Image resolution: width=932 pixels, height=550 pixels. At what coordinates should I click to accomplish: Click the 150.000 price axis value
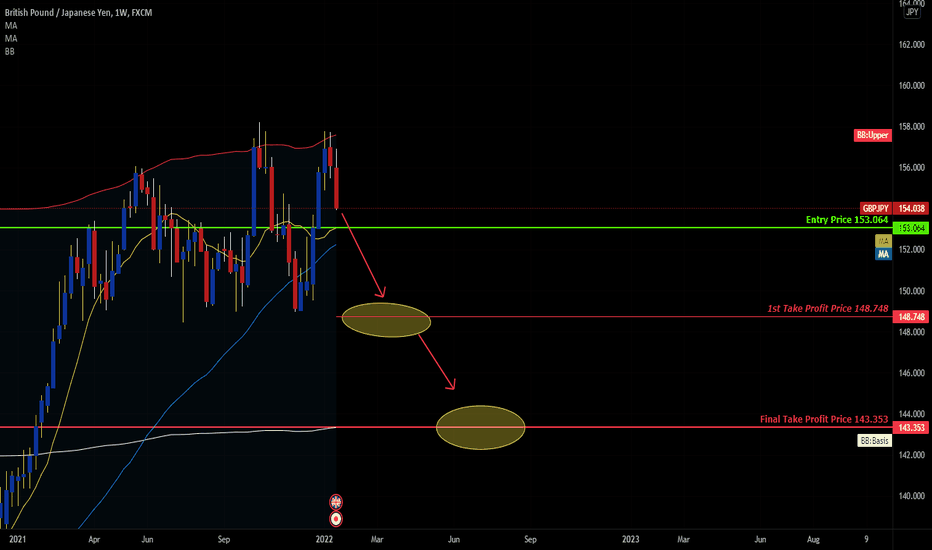pos(912,291)
